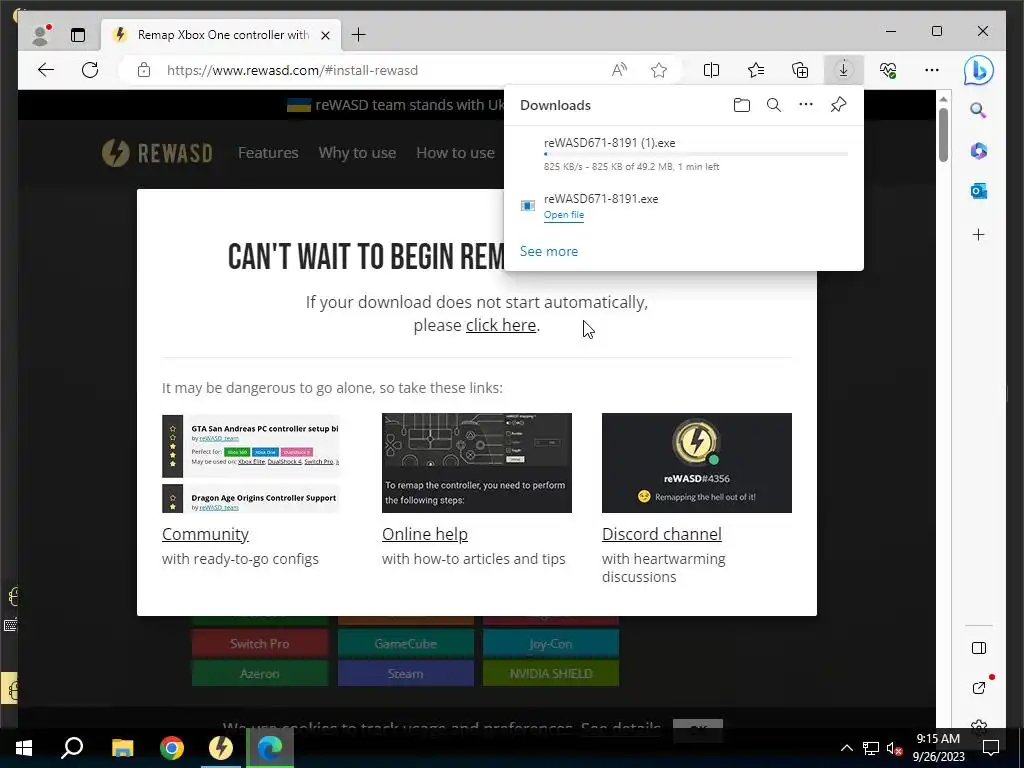Screen dimensions: 1024x768
Task: Add a sidebar app with plus
Action: (978, 234)
